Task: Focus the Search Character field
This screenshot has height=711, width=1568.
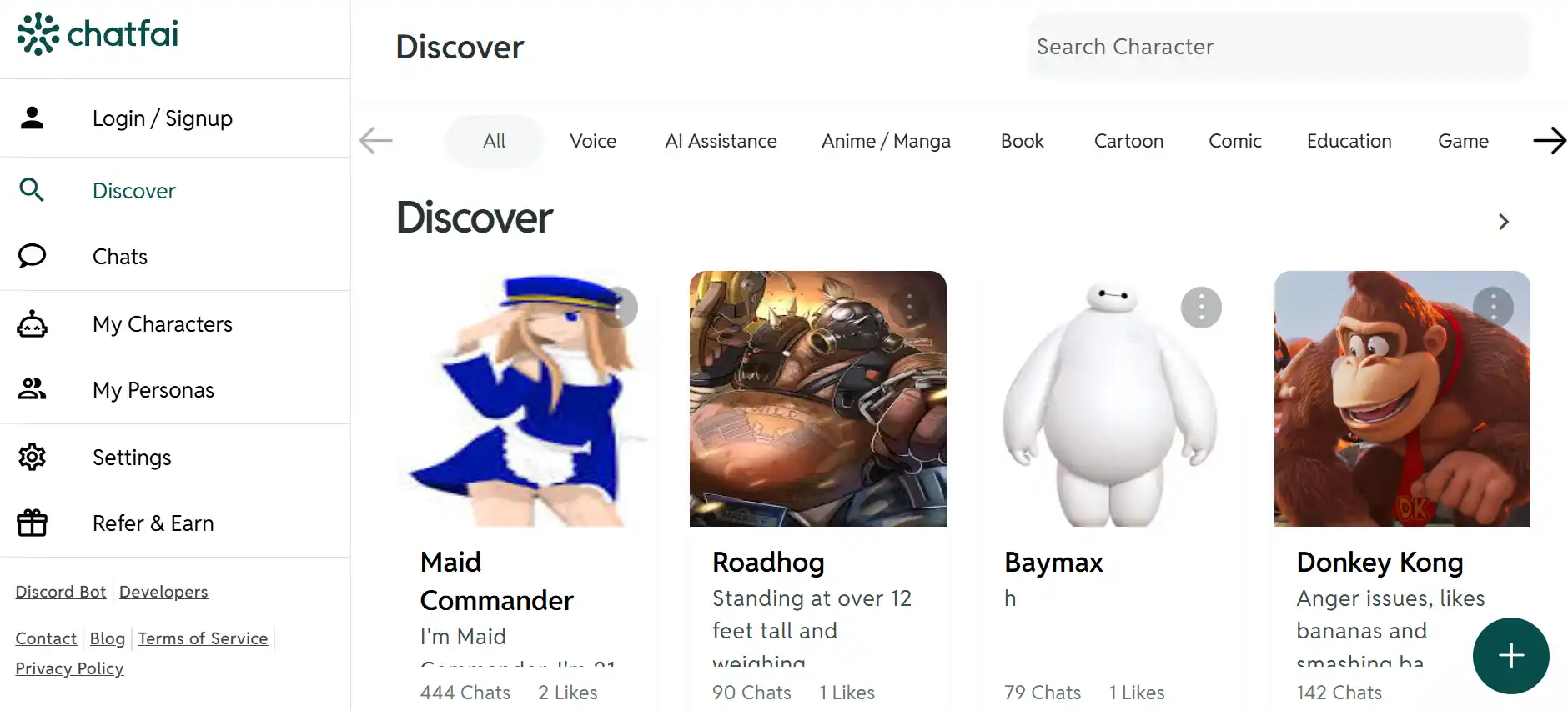Action: coord(1279,47)
